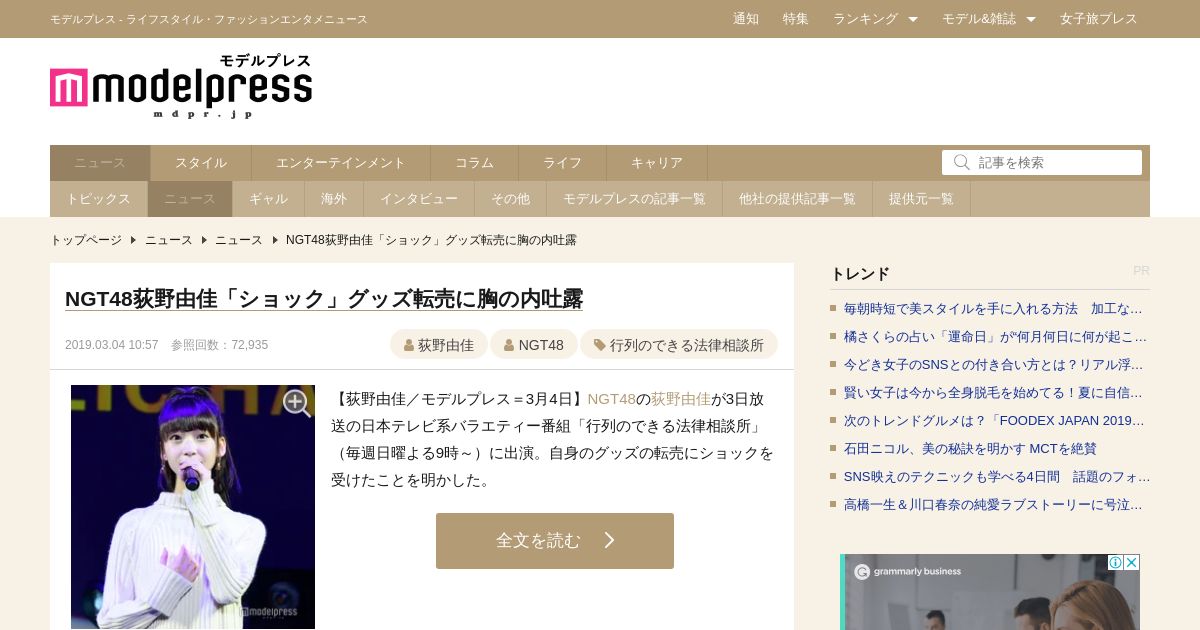Open 通知 in the top bar
This screenshot has height=630, width=1200.
click(x=746, y=19)
